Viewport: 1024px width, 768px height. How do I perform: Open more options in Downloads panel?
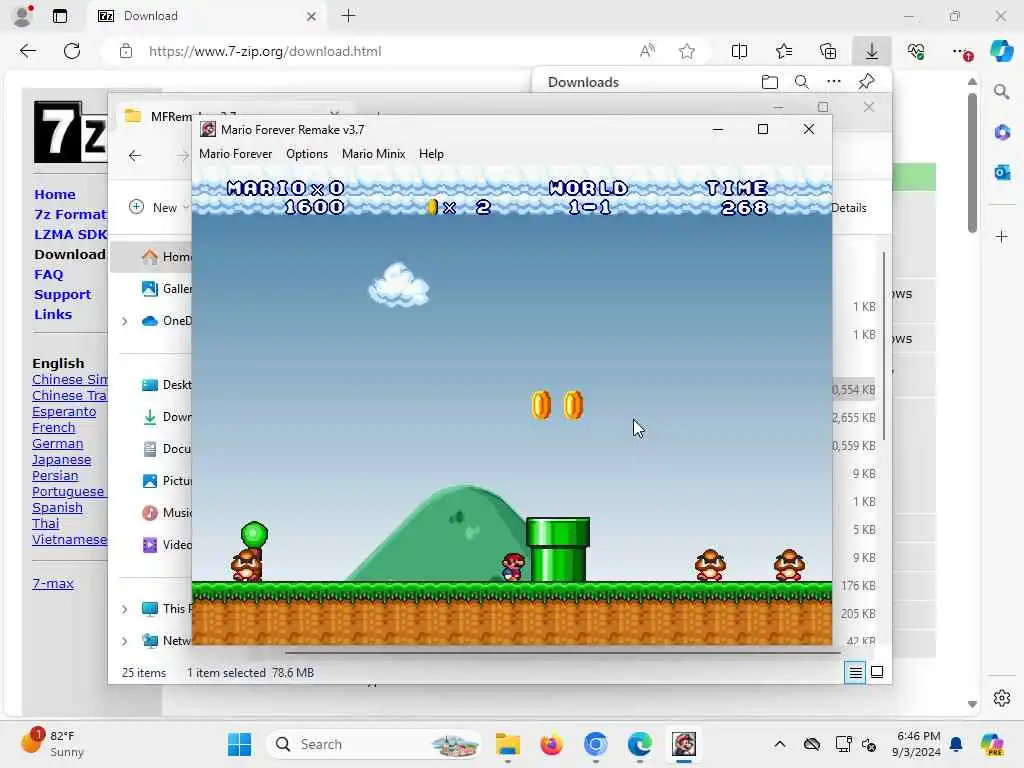click(x=834, y=82)
